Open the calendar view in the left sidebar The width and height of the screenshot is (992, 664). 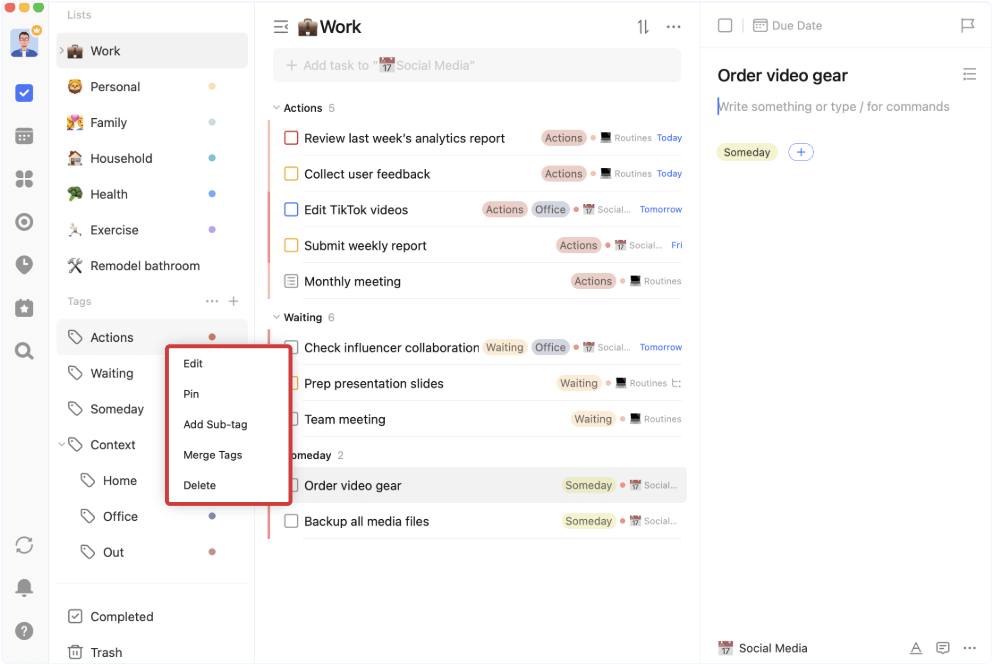point(24,135)
